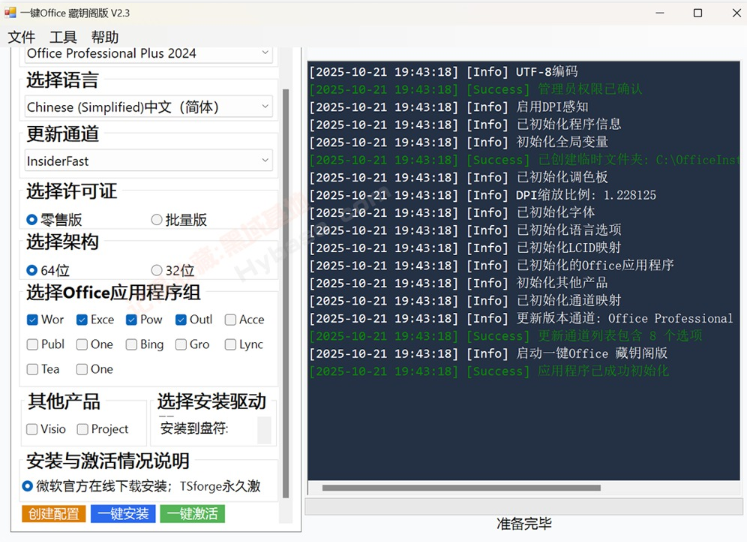Uncheck the Exce application checkbox
The height and width of the screenshot is (542, 747).
82,320
